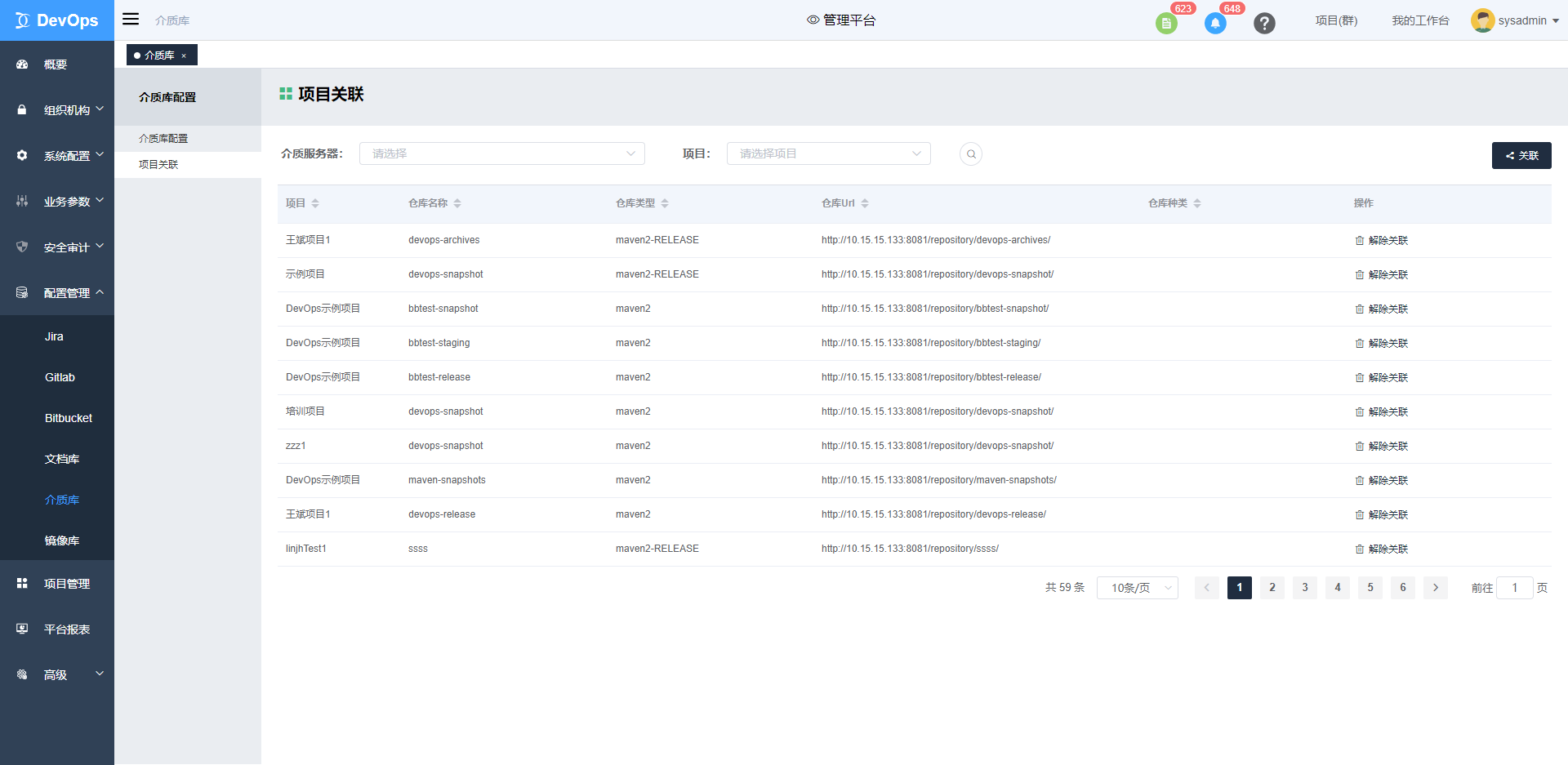Select Gitlab in sidebar submenu
The width and height of the screenshot is (1568, 765).
pyautogui.click(x=57, y=377)
